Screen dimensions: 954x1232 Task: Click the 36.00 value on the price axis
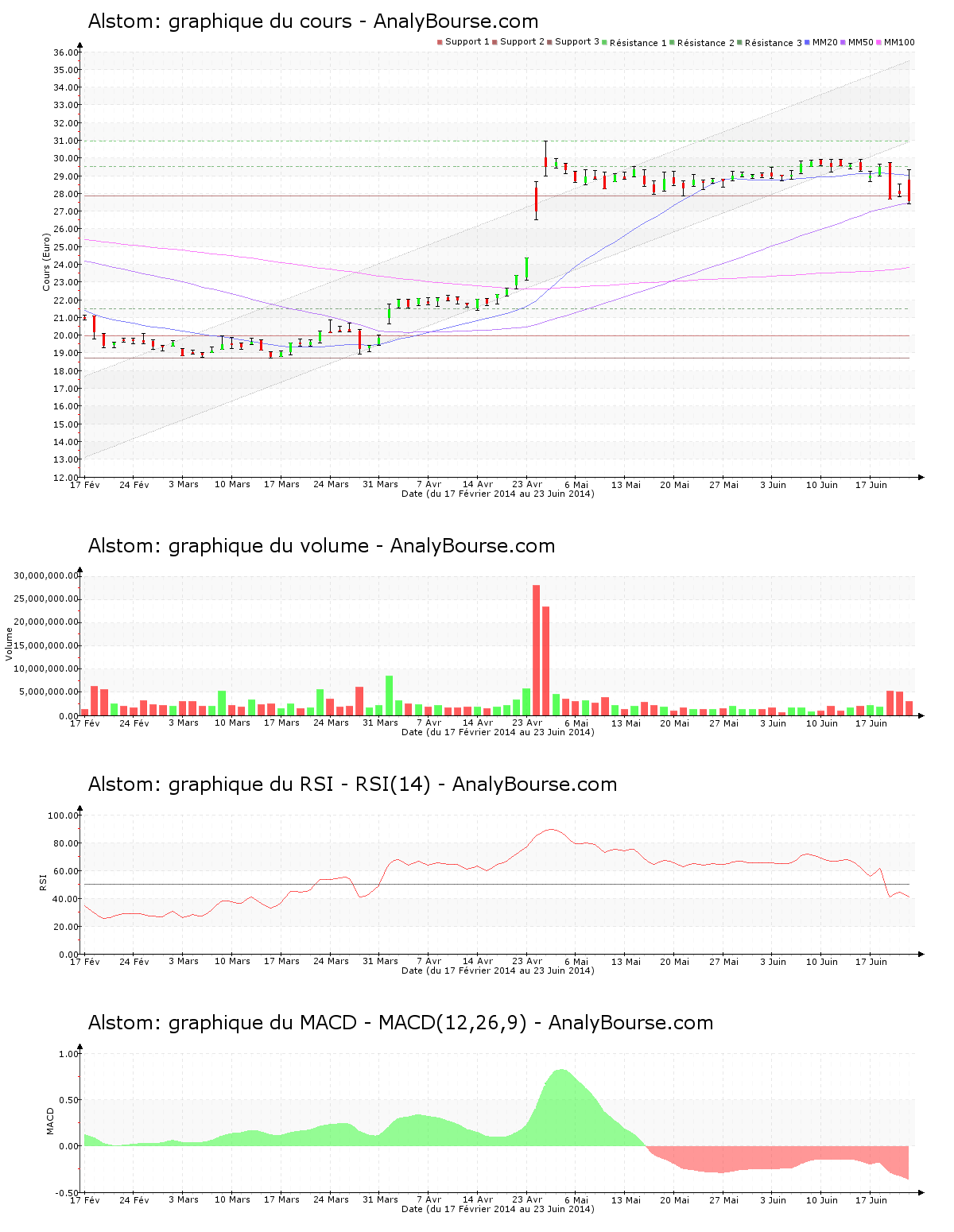coord(66,52)
